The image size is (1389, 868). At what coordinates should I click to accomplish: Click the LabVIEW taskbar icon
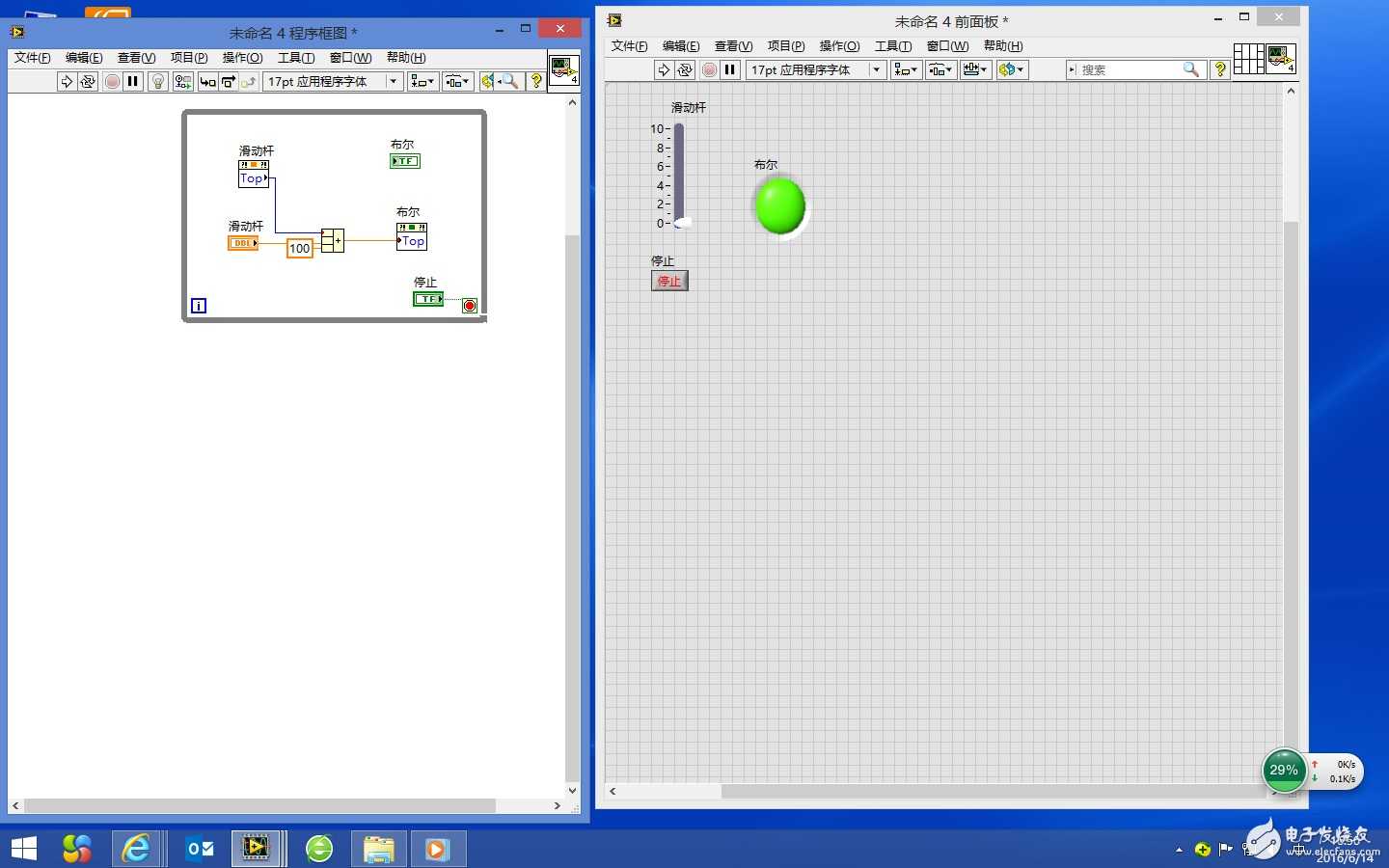tap(256, 849)
